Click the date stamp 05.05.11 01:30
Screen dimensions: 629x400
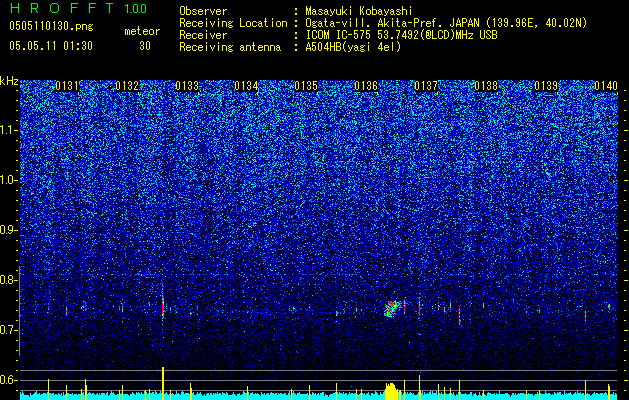click(x=51, y=46)
